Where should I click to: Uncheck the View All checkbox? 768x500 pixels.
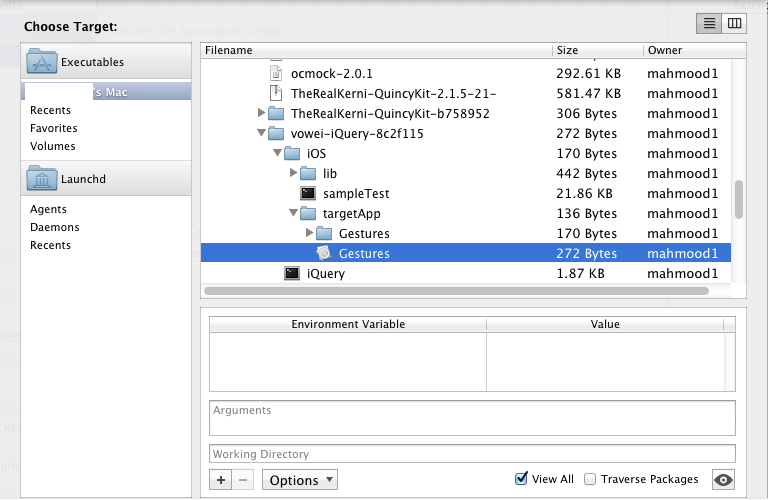click(x=522, y=478)
